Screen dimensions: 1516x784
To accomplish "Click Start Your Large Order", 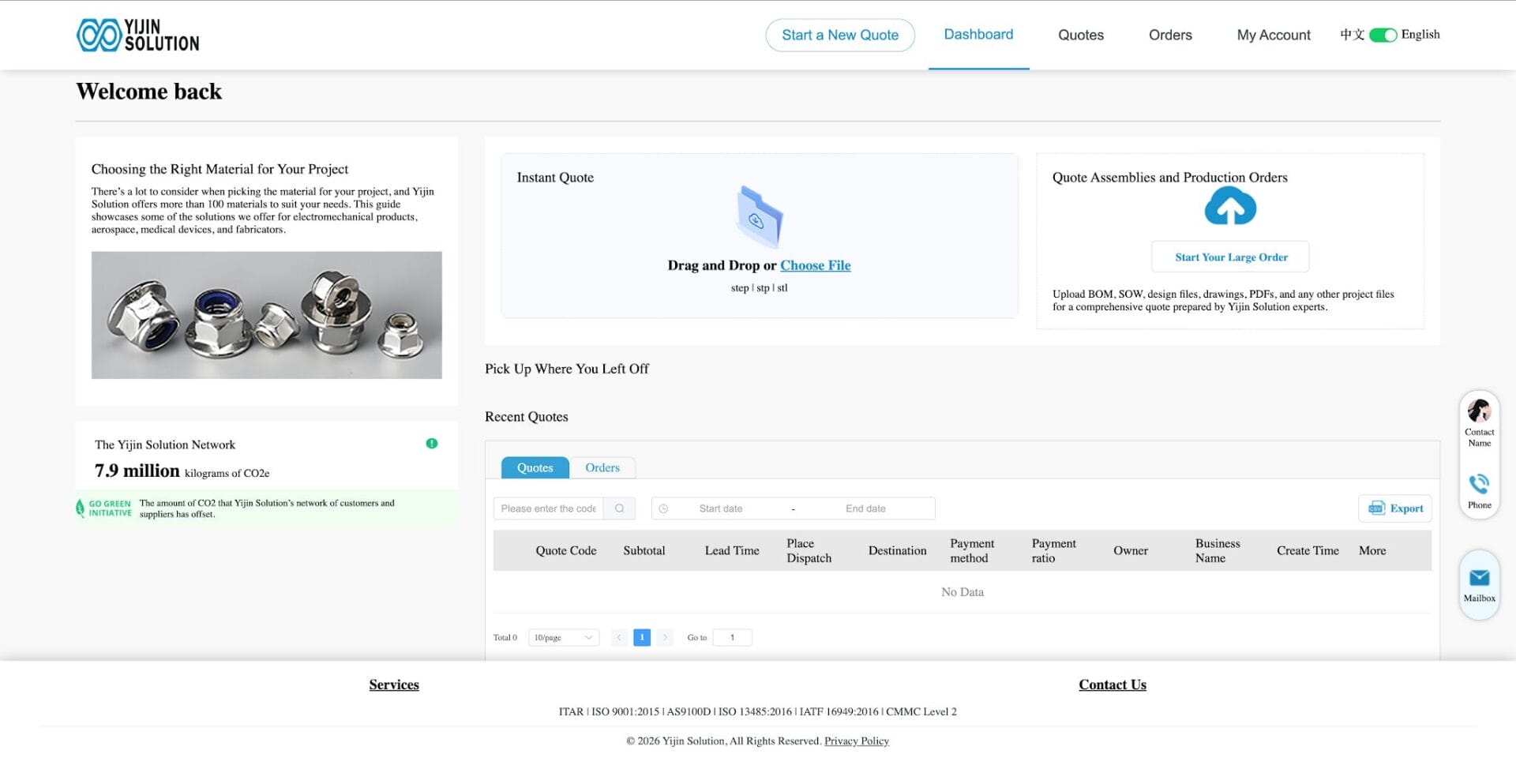I will (x=1229, y=257).
